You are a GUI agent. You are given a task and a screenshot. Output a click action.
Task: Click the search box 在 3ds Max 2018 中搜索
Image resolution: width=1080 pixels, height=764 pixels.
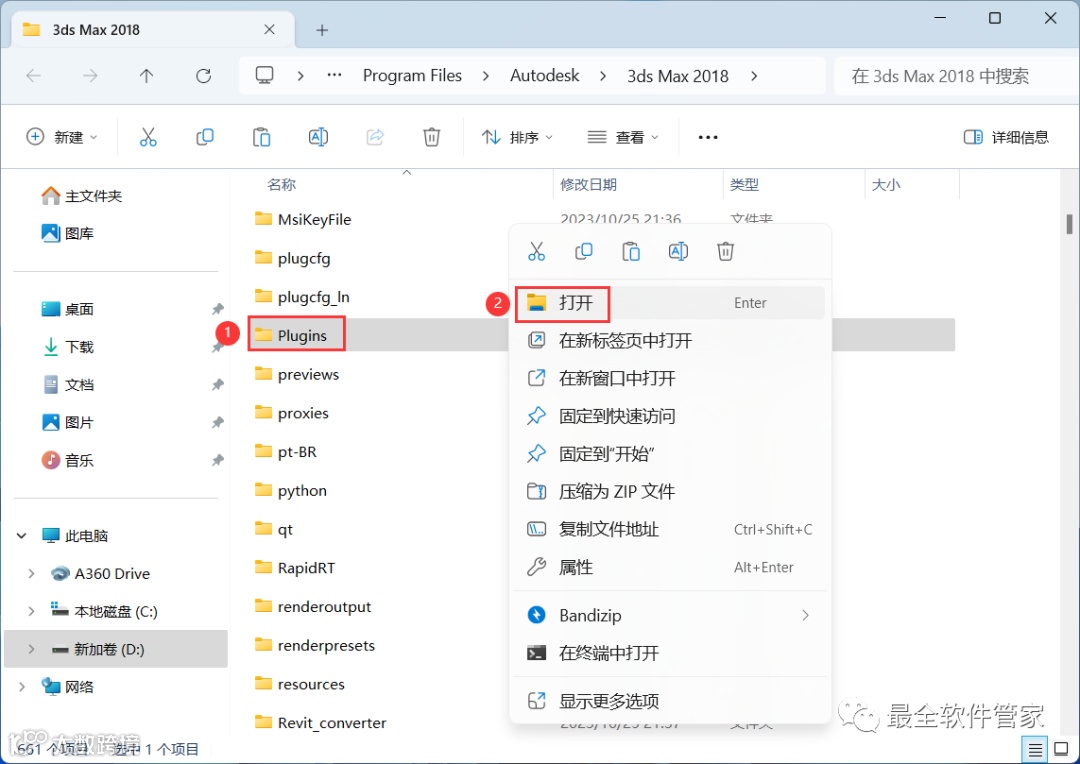point(956,76)
